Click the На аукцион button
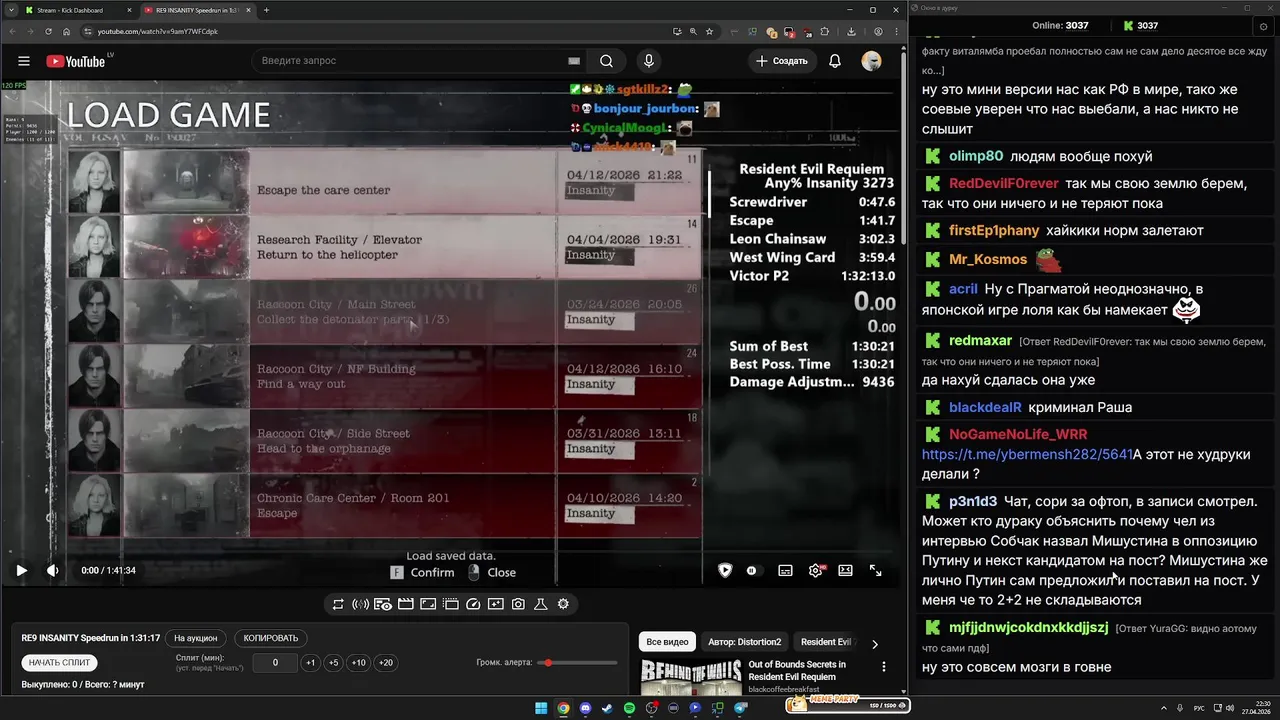 click(195, 638)
